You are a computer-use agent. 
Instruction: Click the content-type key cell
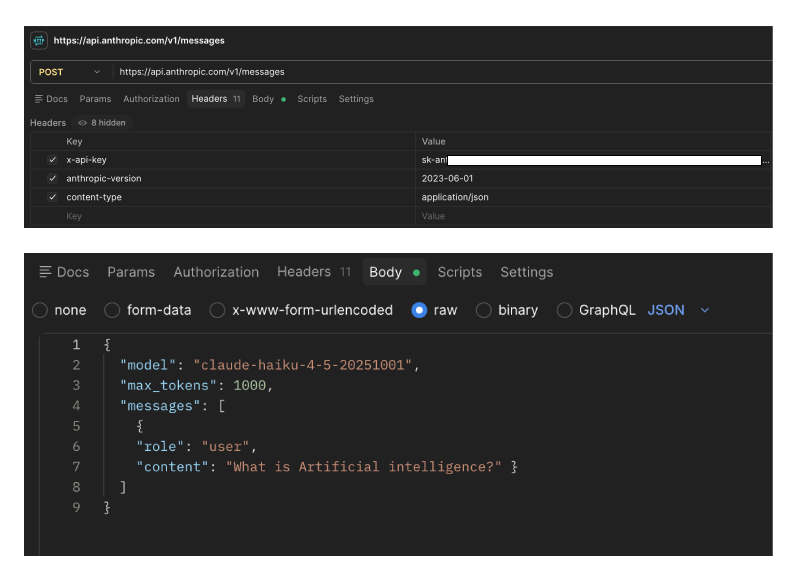click(238, 197)
